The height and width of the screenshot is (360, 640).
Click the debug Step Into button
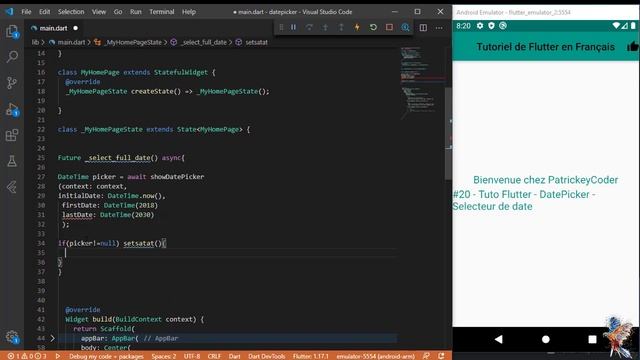(x=325, y=27)
